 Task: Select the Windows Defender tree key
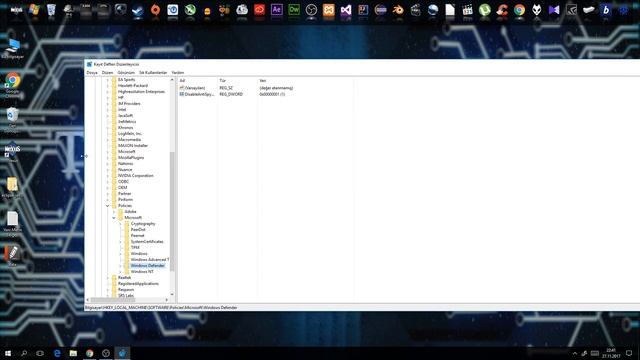(147, 266)
